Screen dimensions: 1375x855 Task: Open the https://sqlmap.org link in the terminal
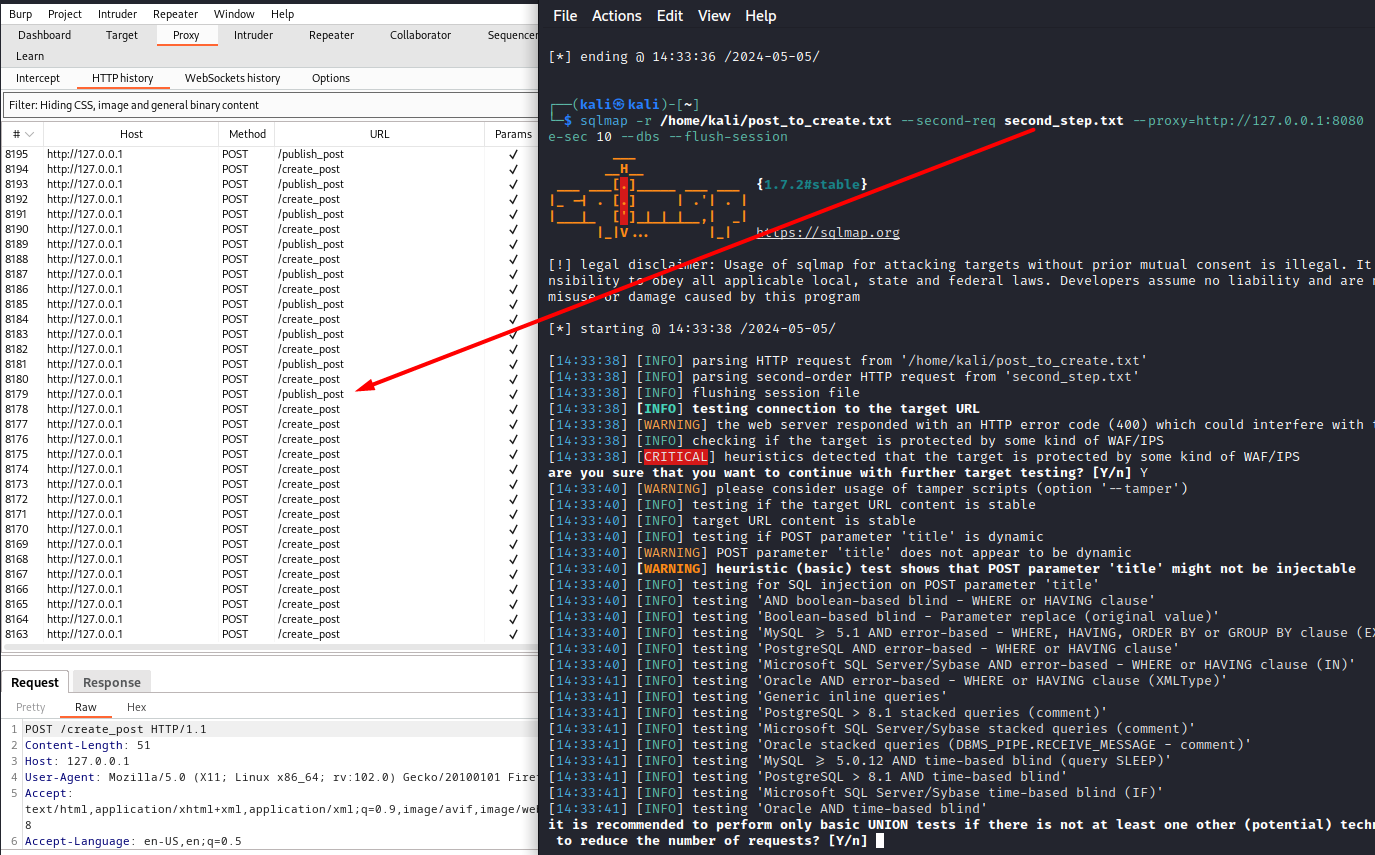point(828,233)
